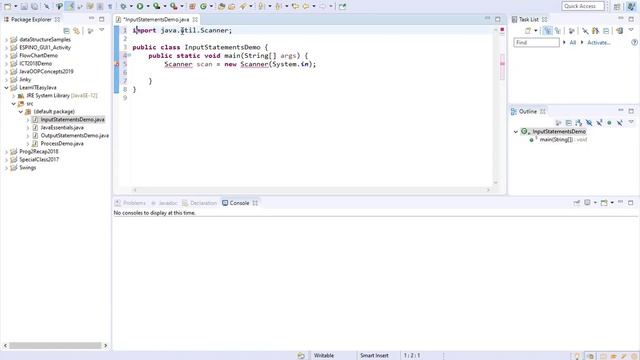
Task: Click the Forward navigation arrow icon
Action: click(323, 6)
